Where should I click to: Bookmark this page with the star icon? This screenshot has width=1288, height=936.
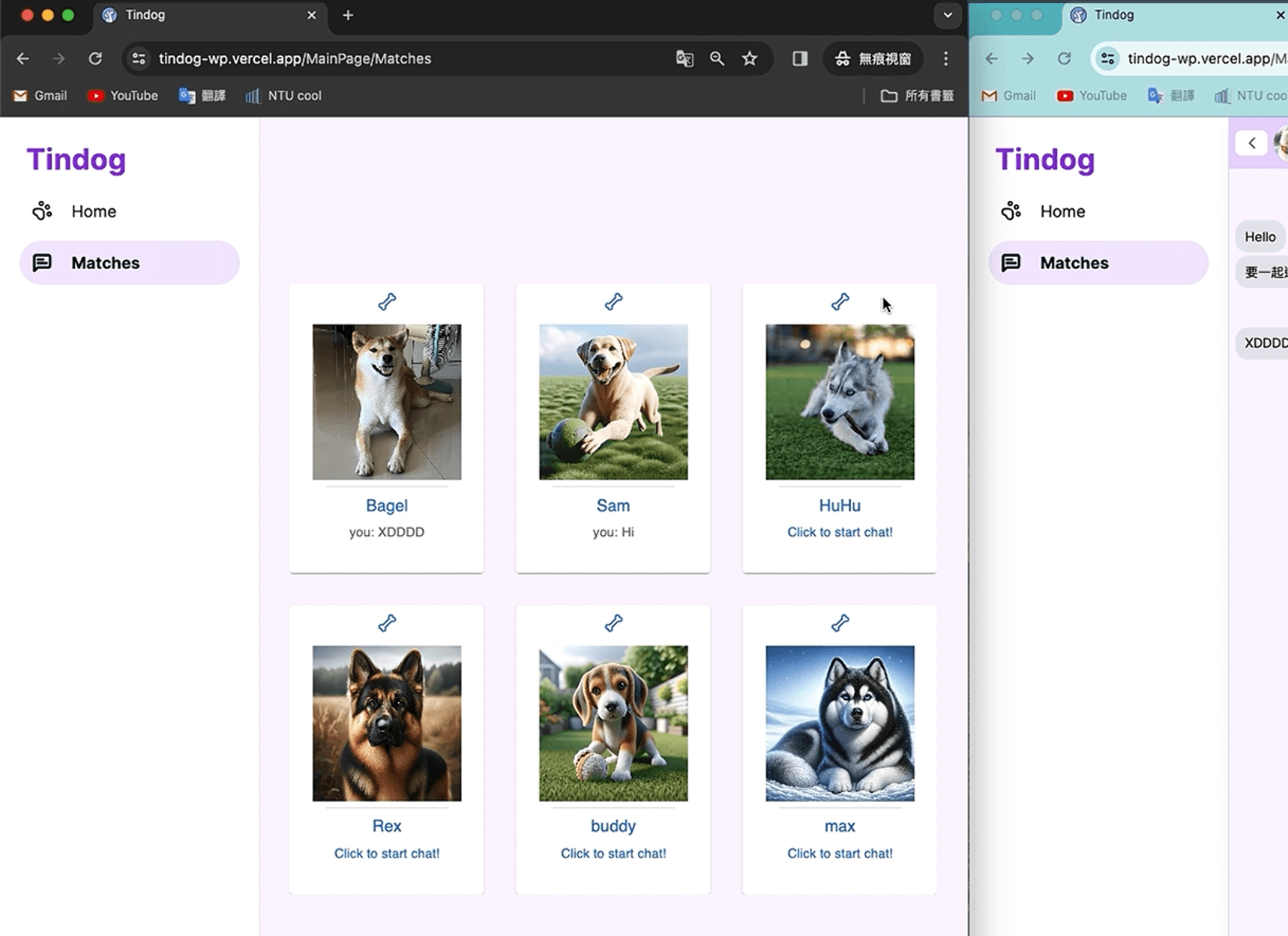pyautogui.click(x=749, y=58)
